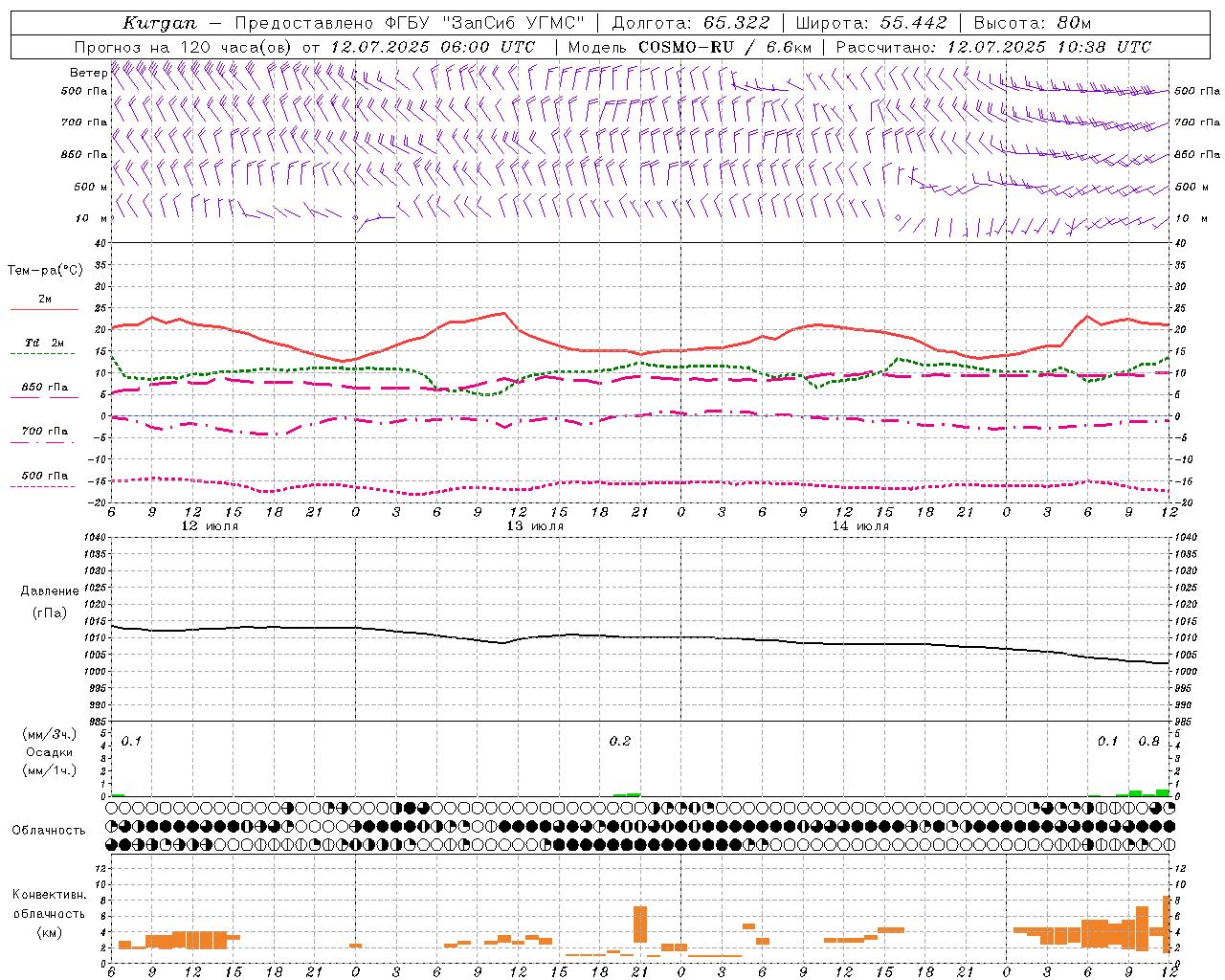
Task: Click the "14 июля" date label
Action: point(860,526)
